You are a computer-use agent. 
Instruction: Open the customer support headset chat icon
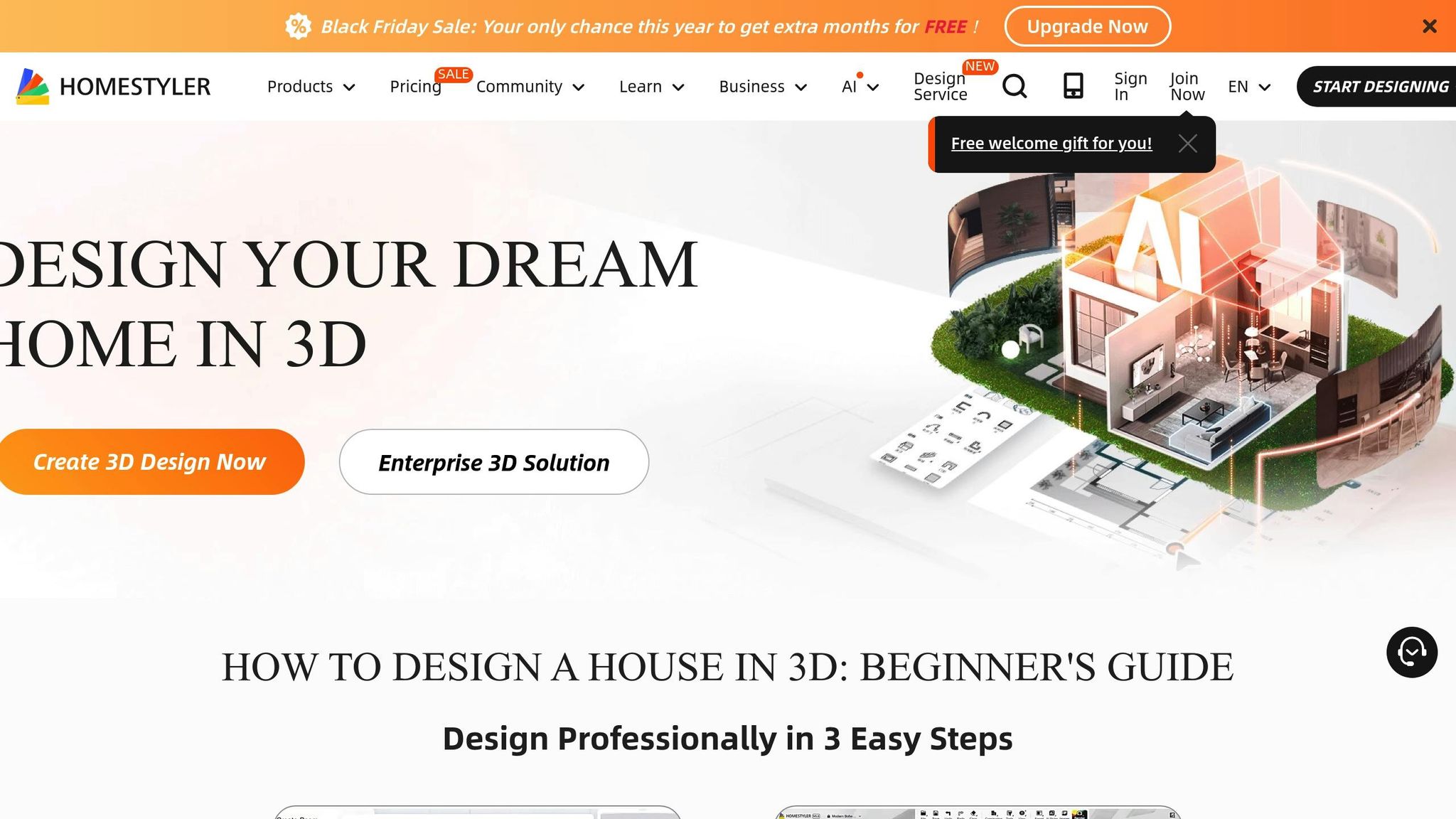[1411, 652]
